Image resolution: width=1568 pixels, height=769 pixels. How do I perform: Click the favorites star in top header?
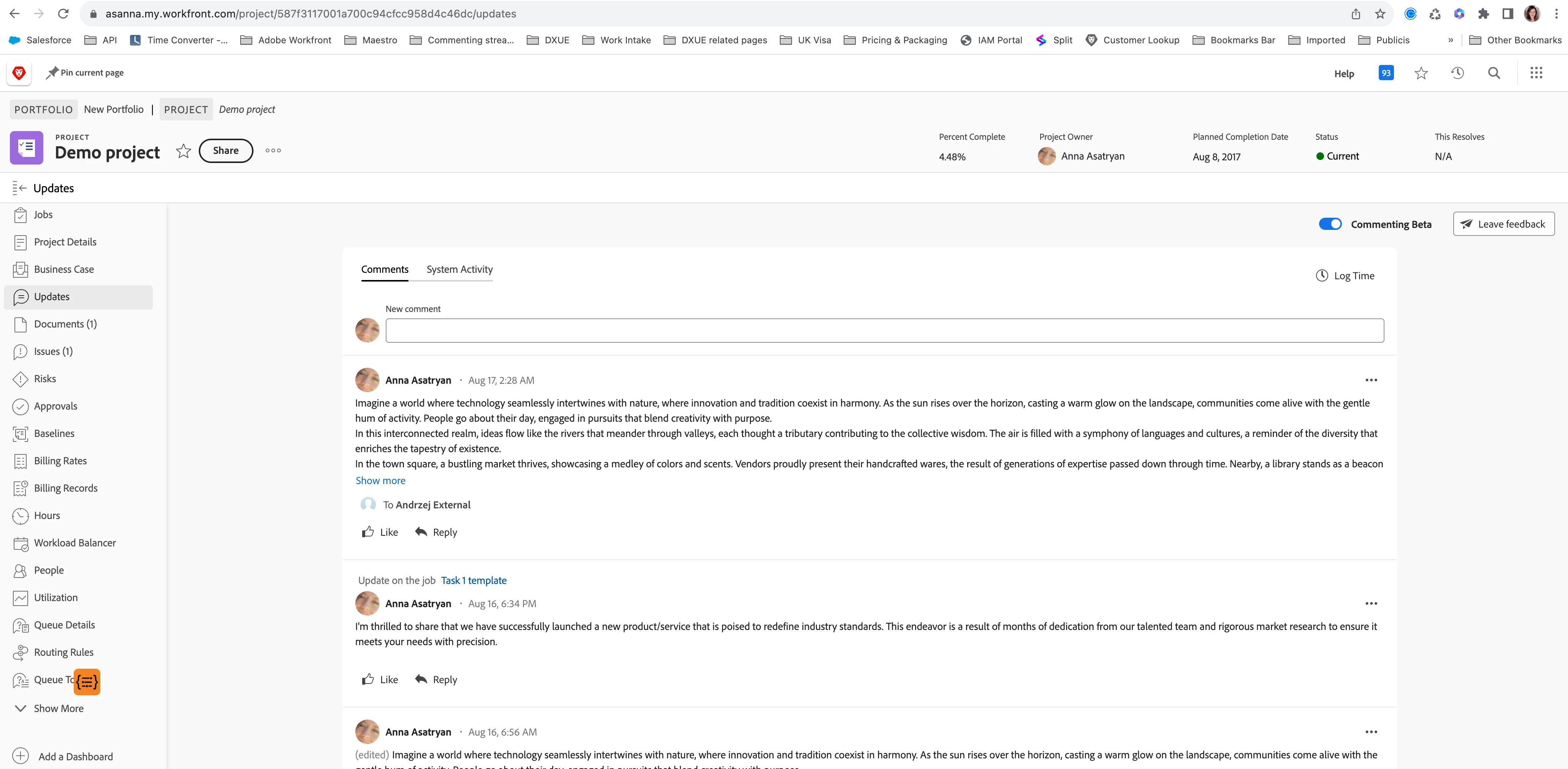point(1421,73)
